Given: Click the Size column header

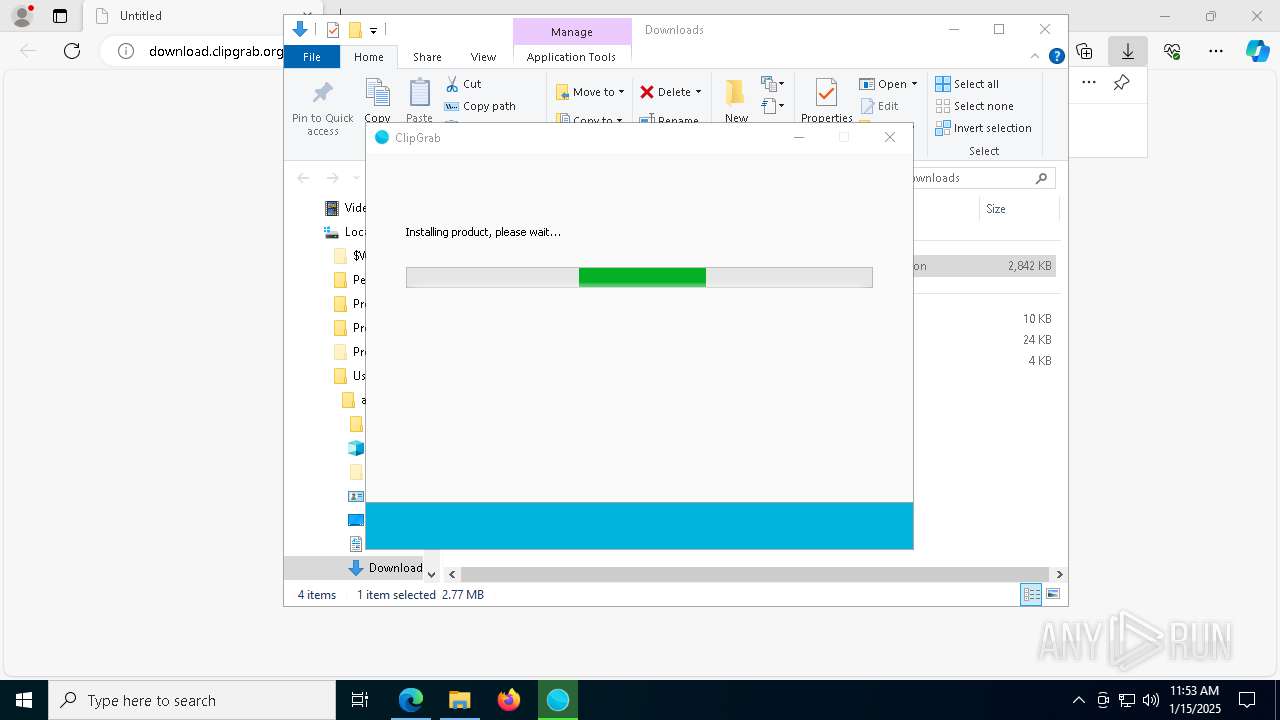Looking at the screenshot, I should [x=1017, y=209].
